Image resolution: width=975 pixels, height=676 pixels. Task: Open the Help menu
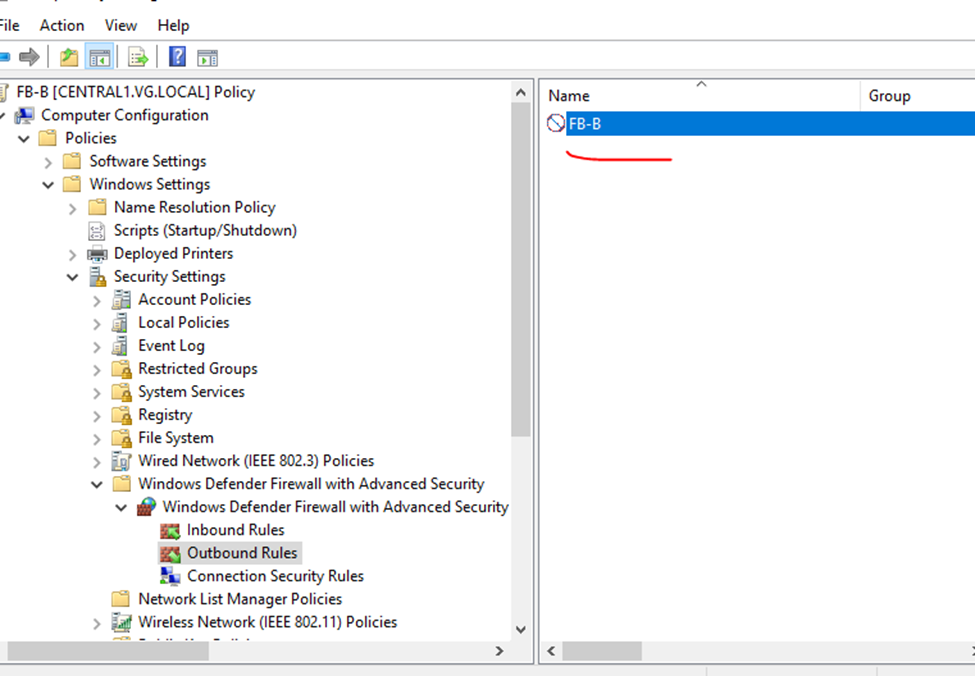tap(173, 25)
